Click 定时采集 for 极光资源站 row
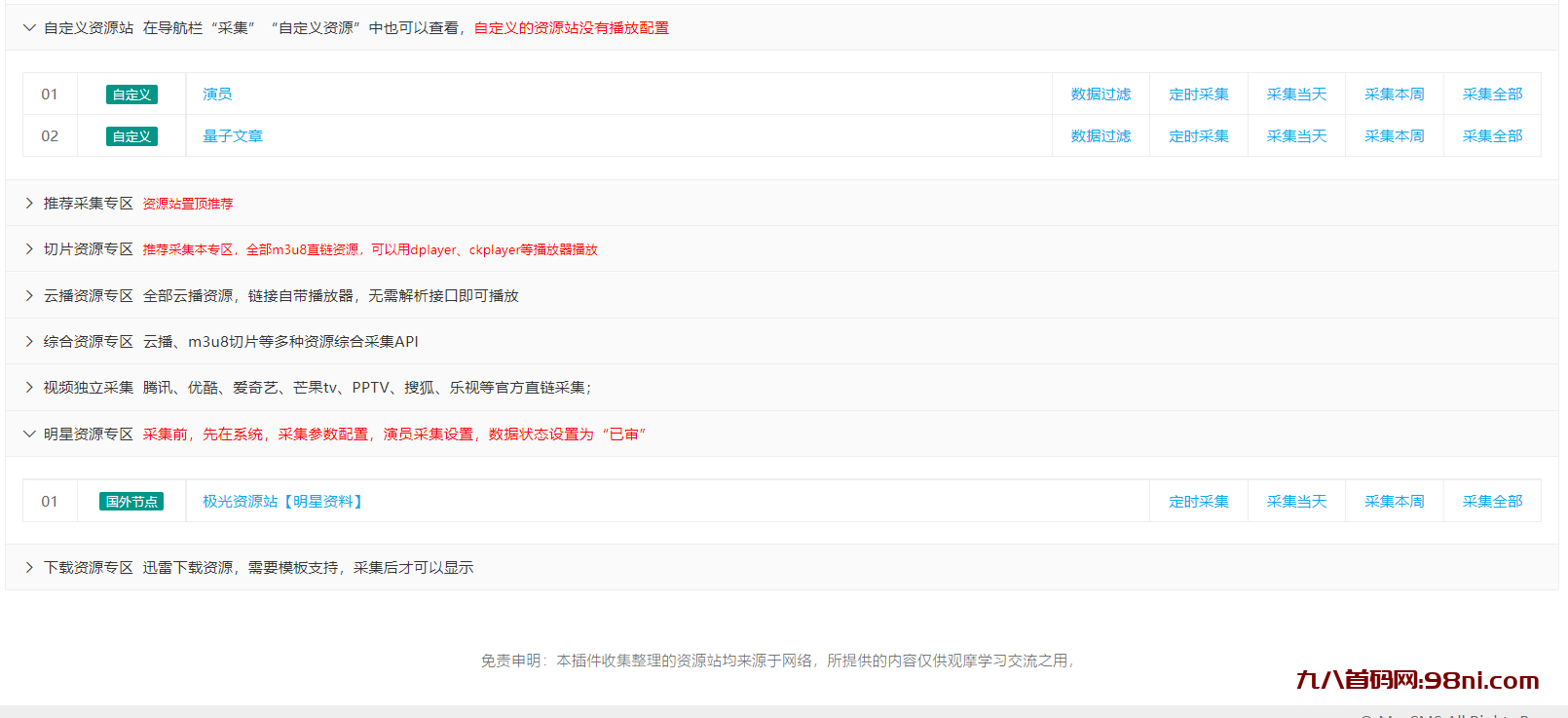The image size is (1568, 718). pyautogui.click(x=1199, y=502)
